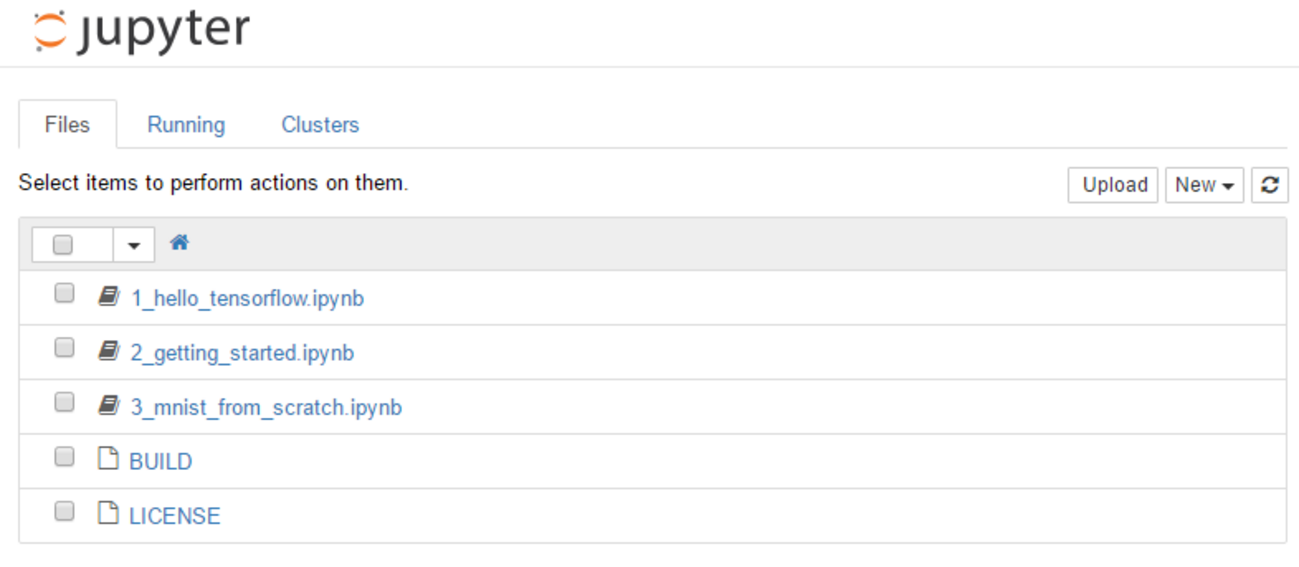Click the notebook icon beside 3_mnist_from_scratch.ipynb
This screenshot has width=1299, height=567.
[108, 406]
